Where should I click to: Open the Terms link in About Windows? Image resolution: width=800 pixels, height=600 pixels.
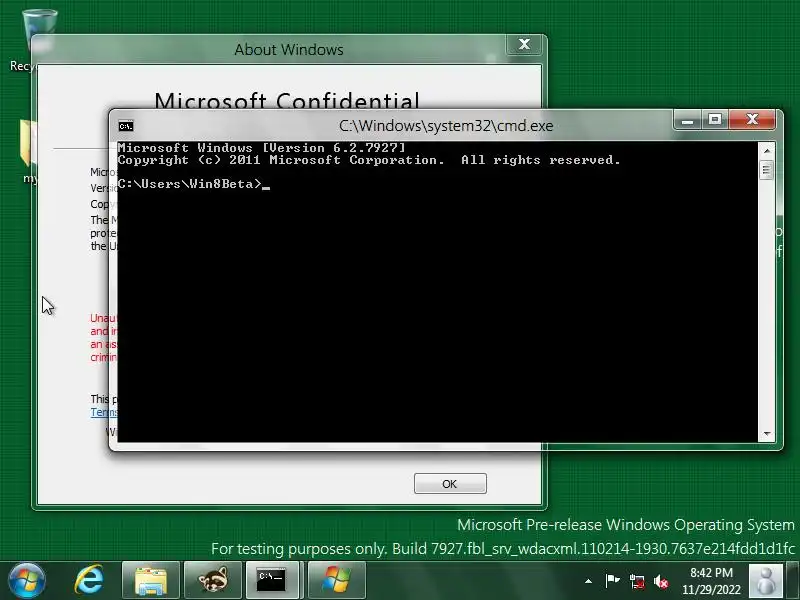coord(104,412)
